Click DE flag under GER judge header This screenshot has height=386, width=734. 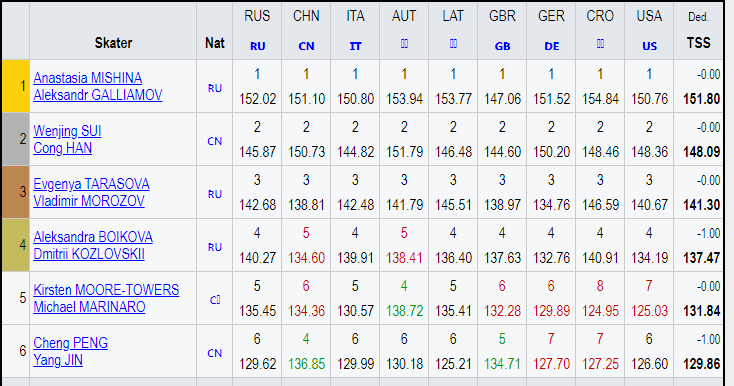tap(551, 46)
